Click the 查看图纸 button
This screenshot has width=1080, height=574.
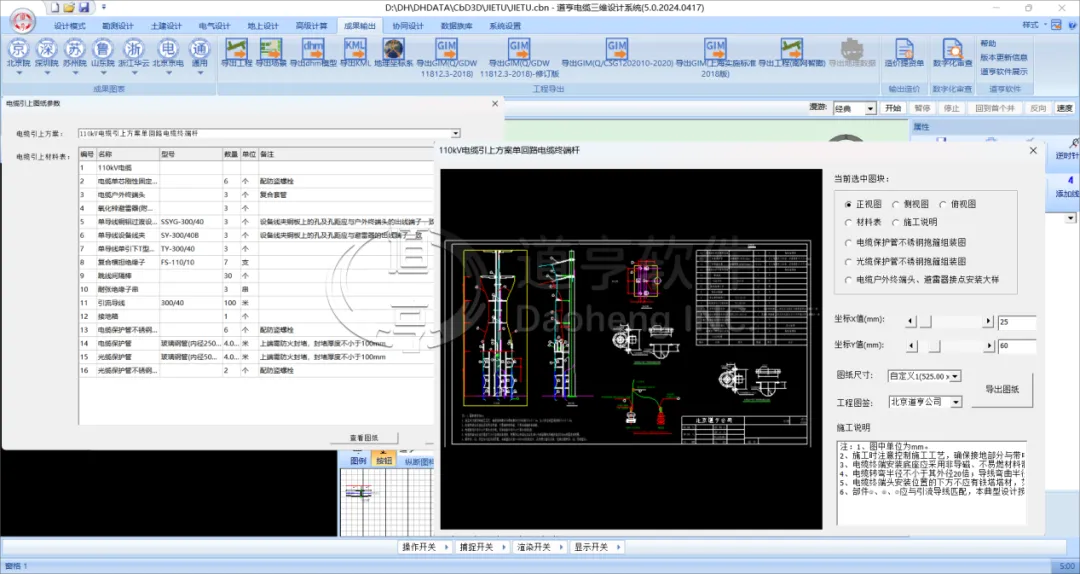[x=363, y=438]
